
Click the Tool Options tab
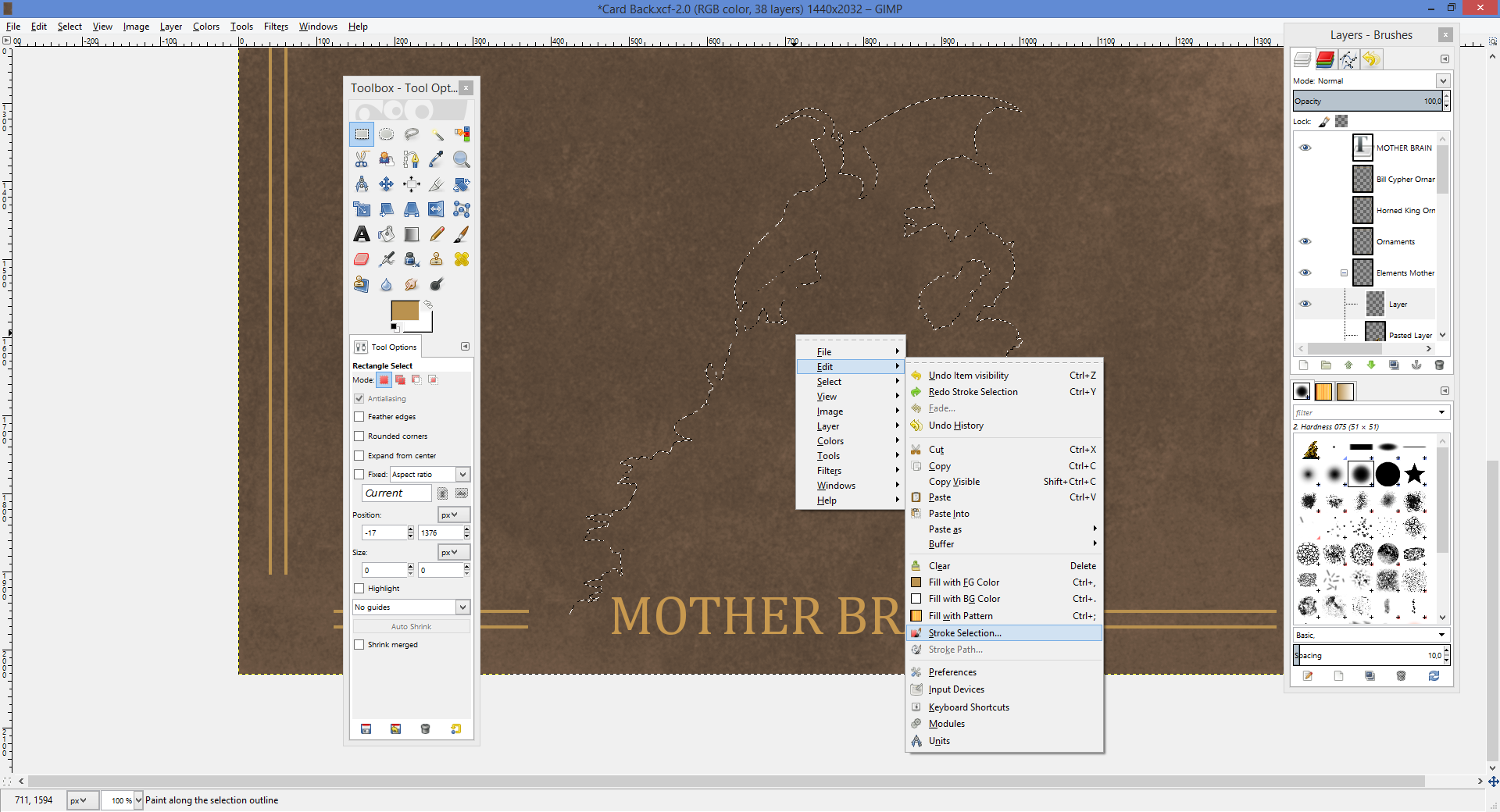coord(387,347)
